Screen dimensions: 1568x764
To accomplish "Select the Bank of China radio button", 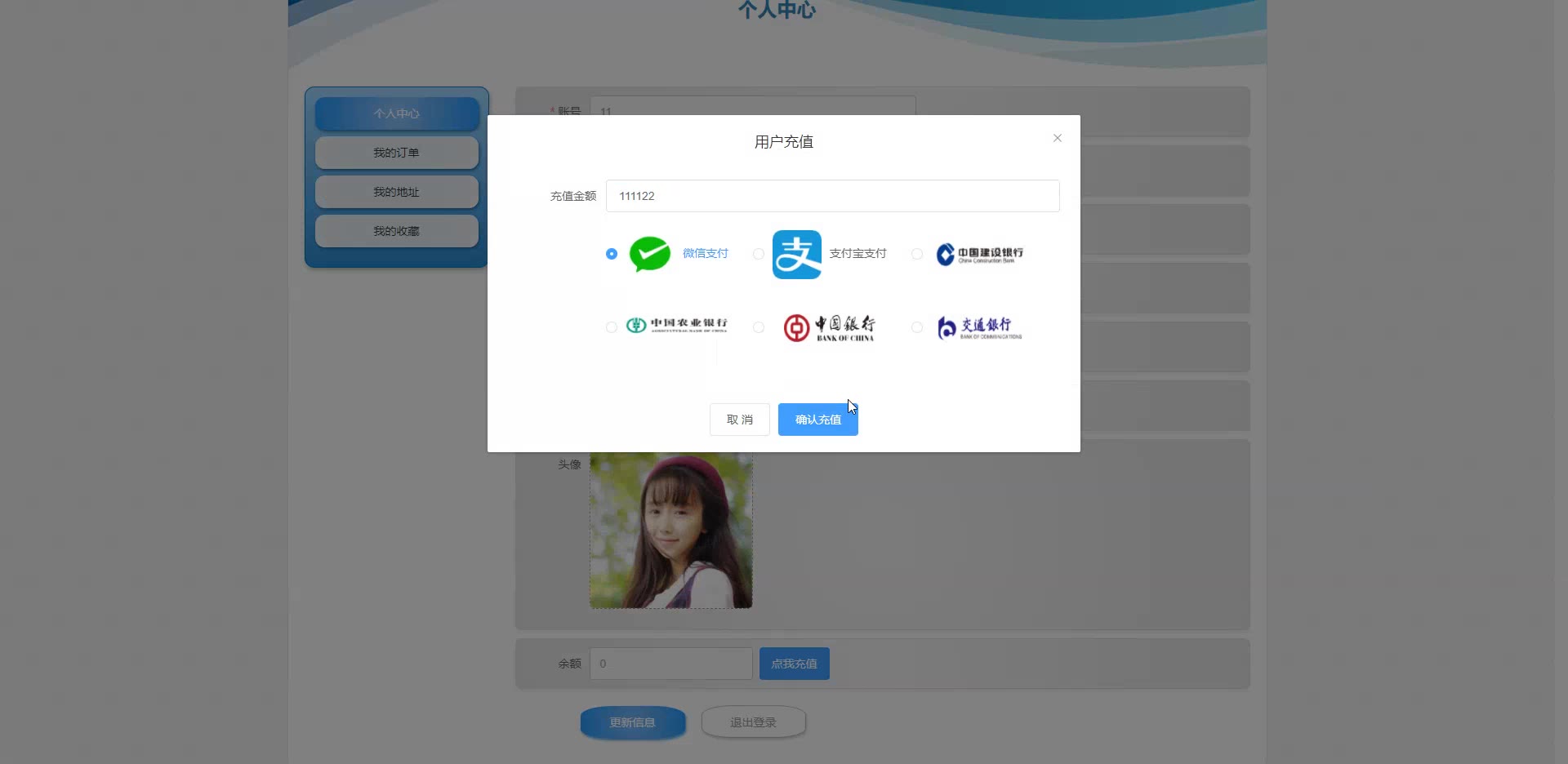I will pyautogui.click(x=759, y=327).
